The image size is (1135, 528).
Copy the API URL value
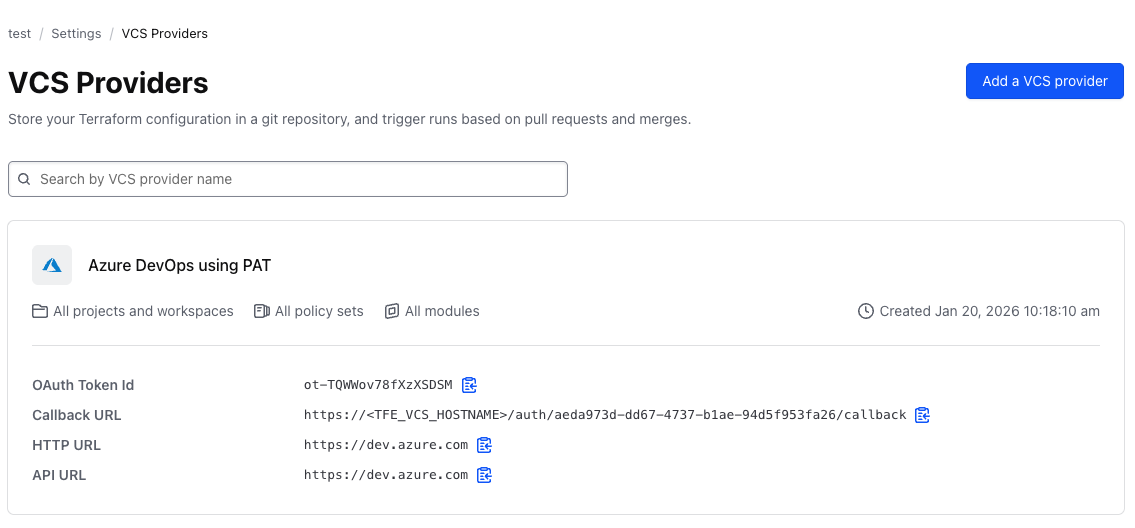click(484, 475)
